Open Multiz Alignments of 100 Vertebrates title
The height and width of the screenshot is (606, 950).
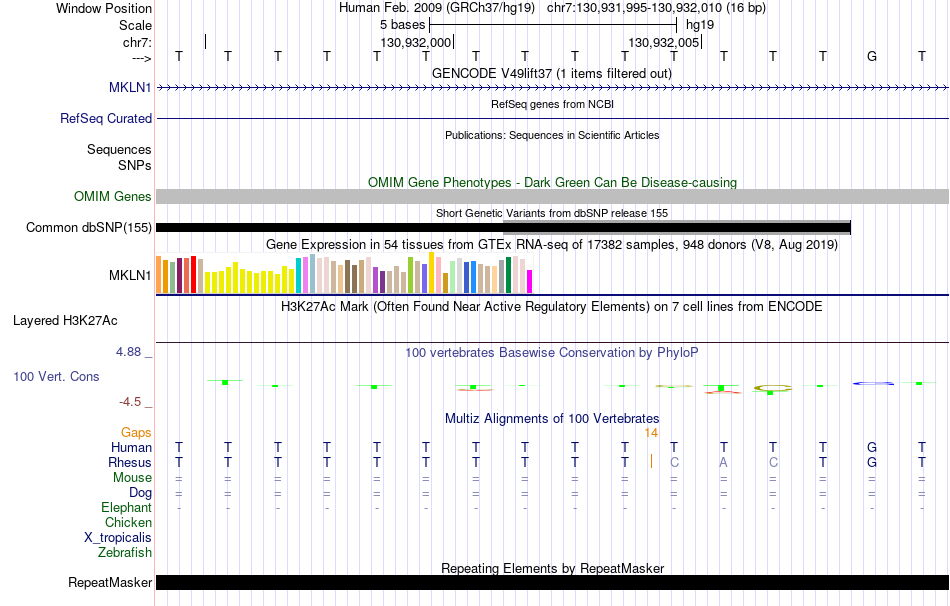coord(552,419)
